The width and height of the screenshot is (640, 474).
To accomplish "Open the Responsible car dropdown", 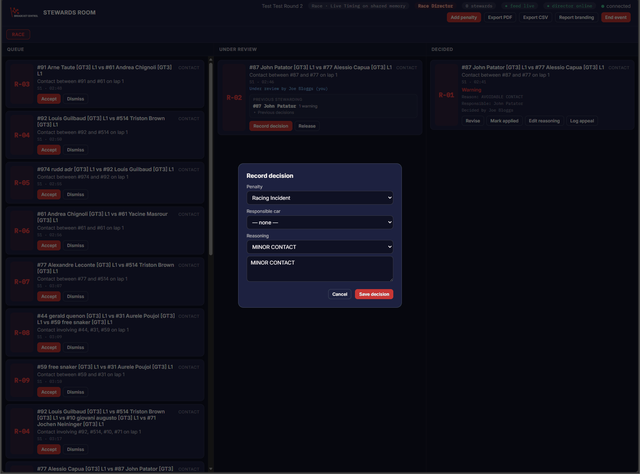I will pyautogui.click(x=320, y=223).
